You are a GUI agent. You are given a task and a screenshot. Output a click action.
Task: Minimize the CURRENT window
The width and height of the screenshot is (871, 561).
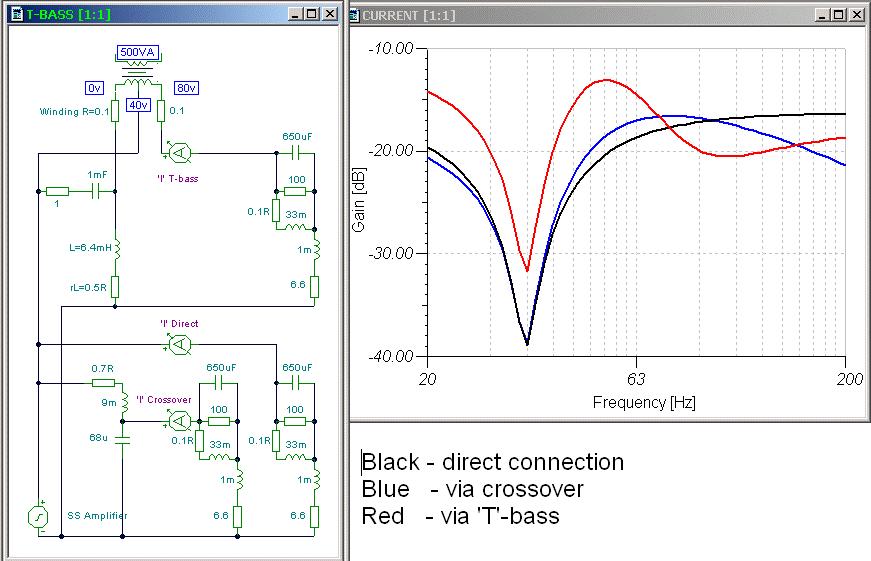coord(823,15)
